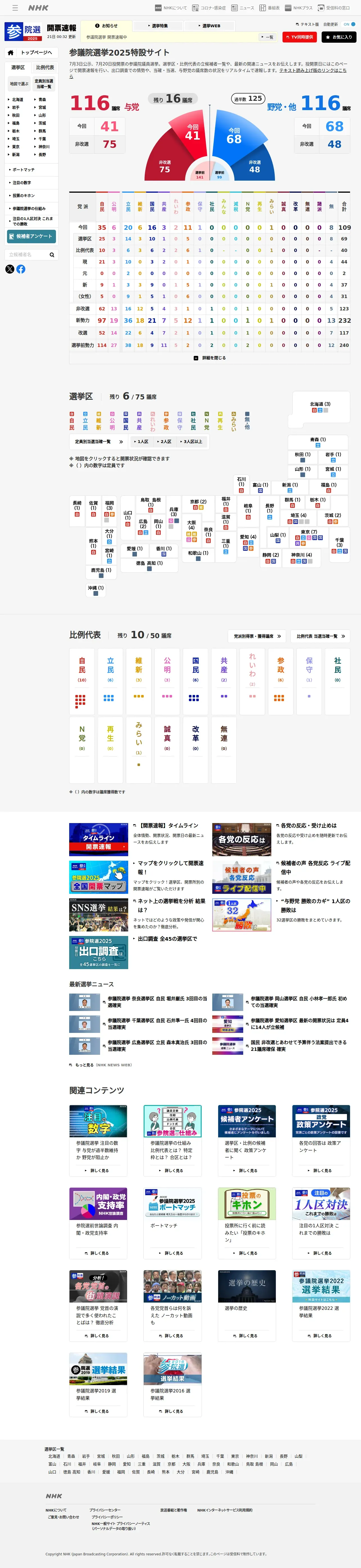Open 党派別得票・獲得議席 button

[258, 636]
